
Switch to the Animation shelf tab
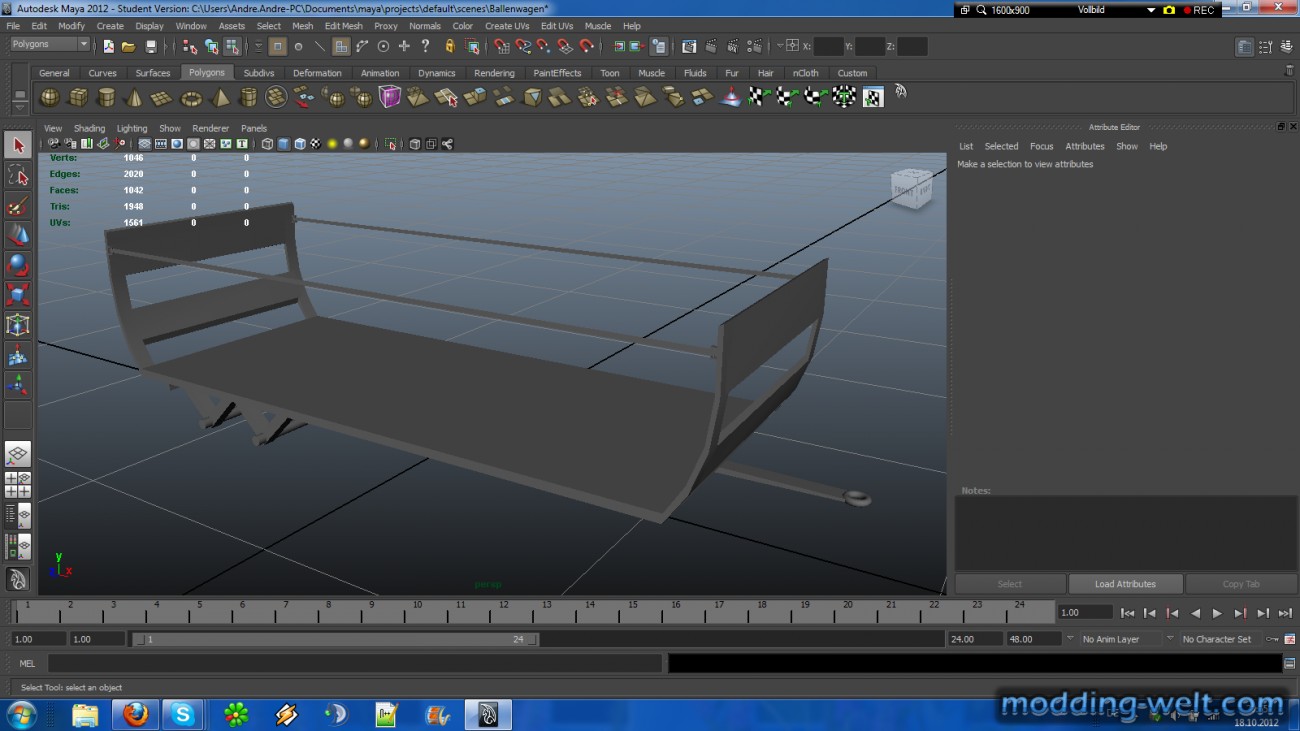coord(380,73)
